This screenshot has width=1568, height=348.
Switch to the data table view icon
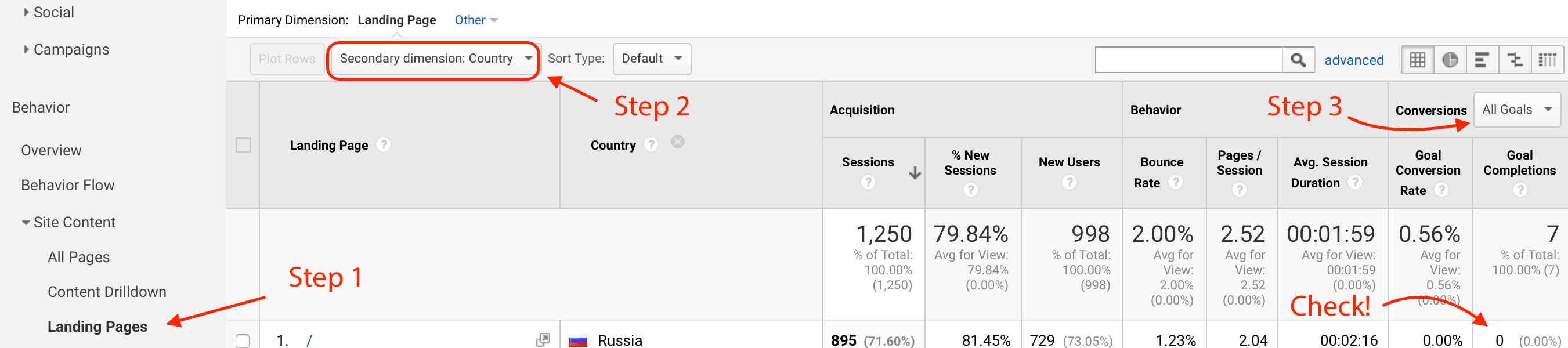[x=1417, y=60]
